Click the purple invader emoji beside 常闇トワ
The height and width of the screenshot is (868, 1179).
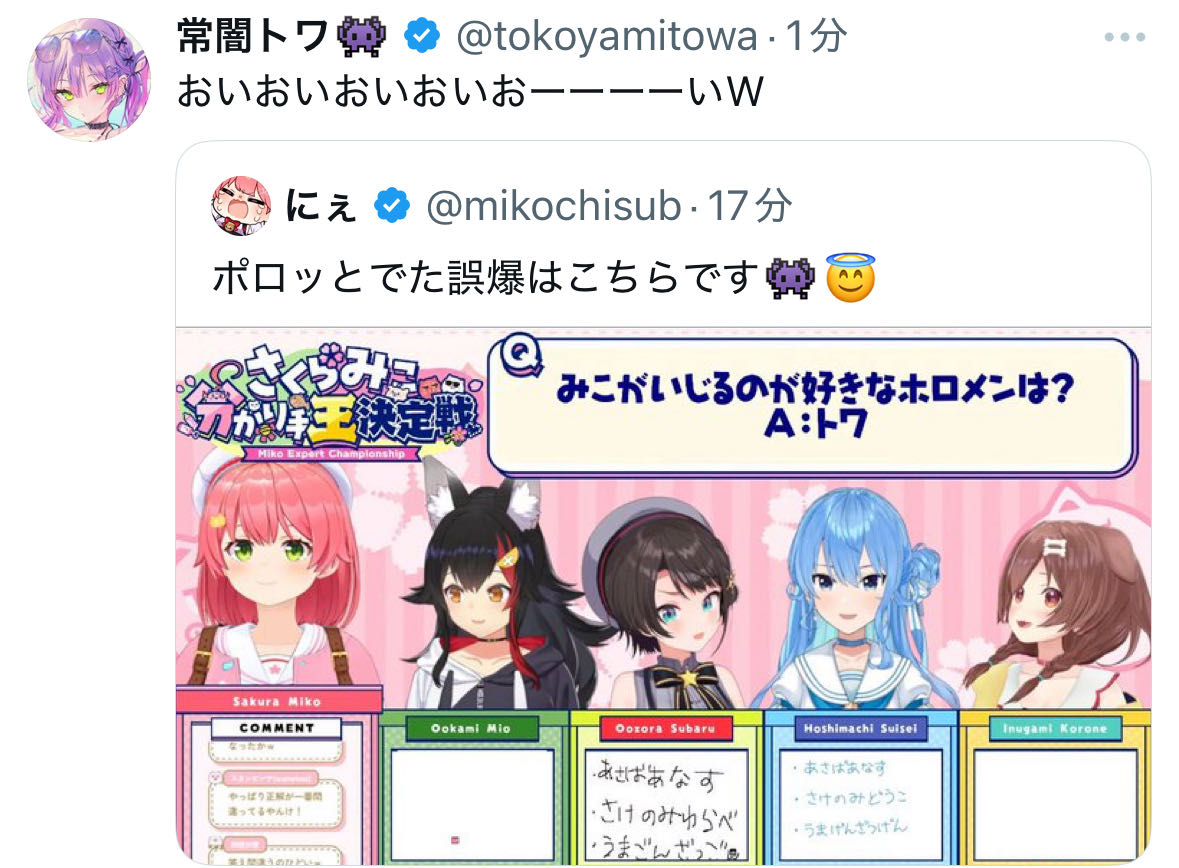coord(362,36)
